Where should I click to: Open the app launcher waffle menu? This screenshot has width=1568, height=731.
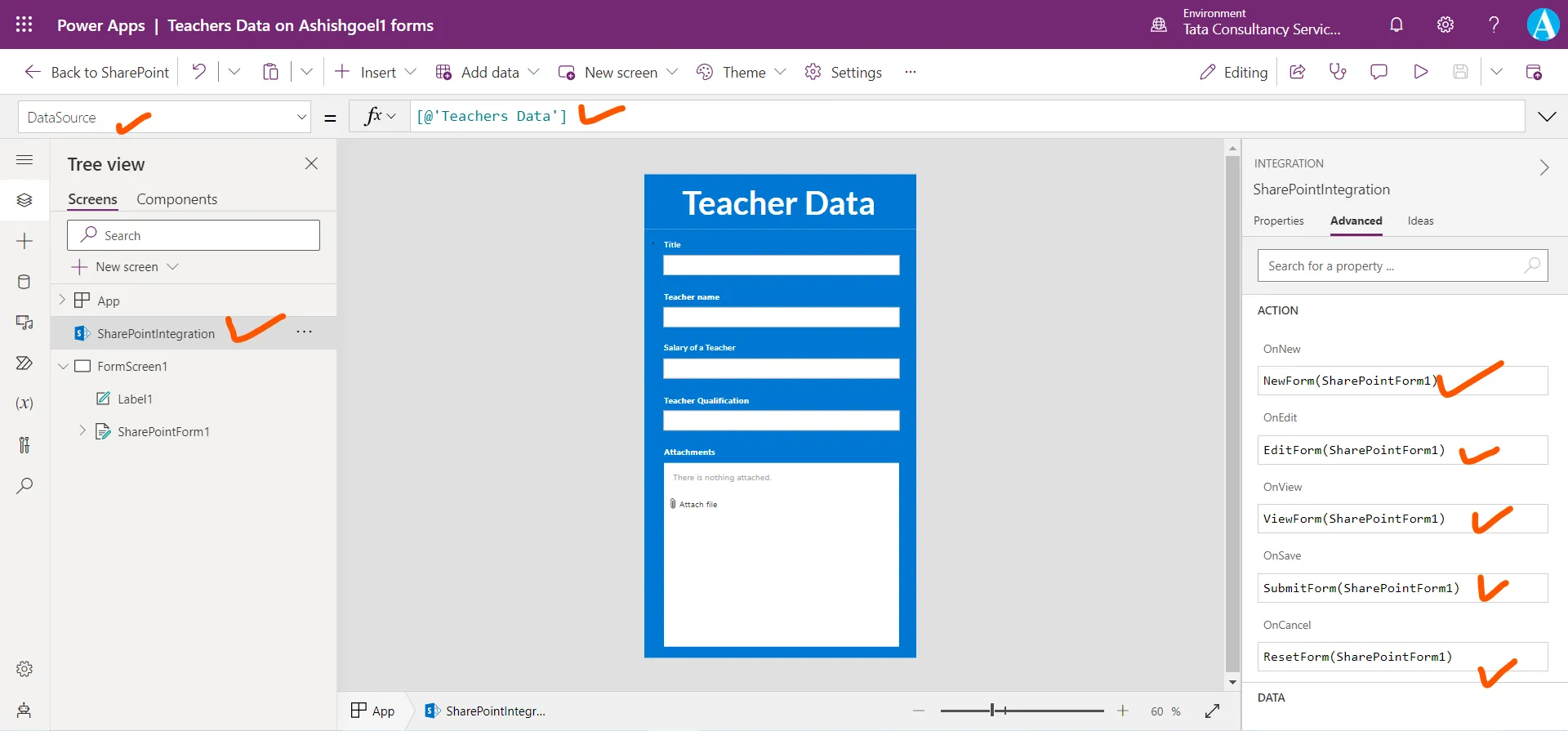point(24,25)
